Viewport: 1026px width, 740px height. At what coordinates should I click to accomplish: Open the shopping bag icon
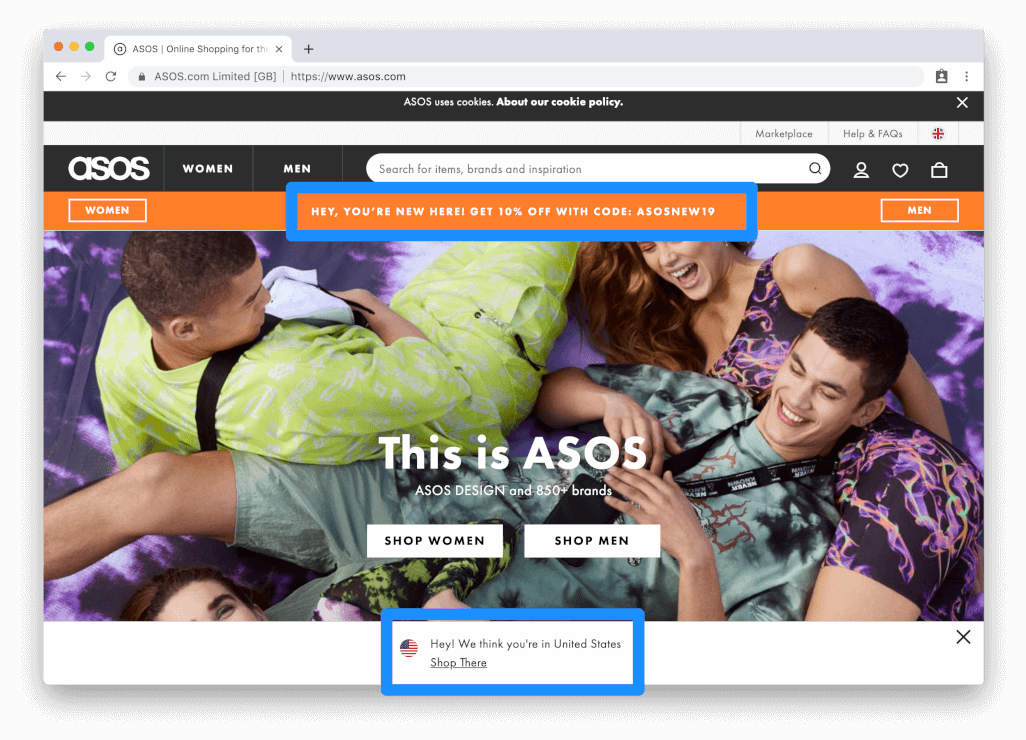click(x=939, y=170)
